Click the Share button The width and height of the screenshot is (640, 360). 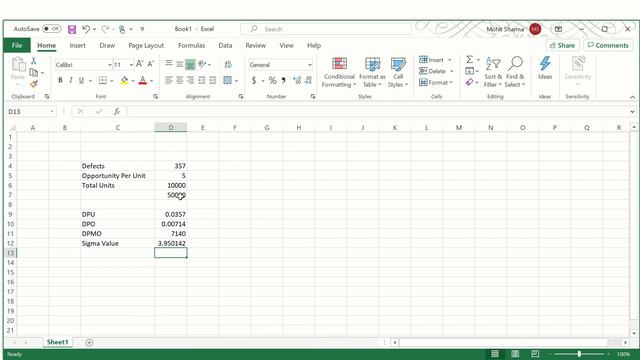562,45
